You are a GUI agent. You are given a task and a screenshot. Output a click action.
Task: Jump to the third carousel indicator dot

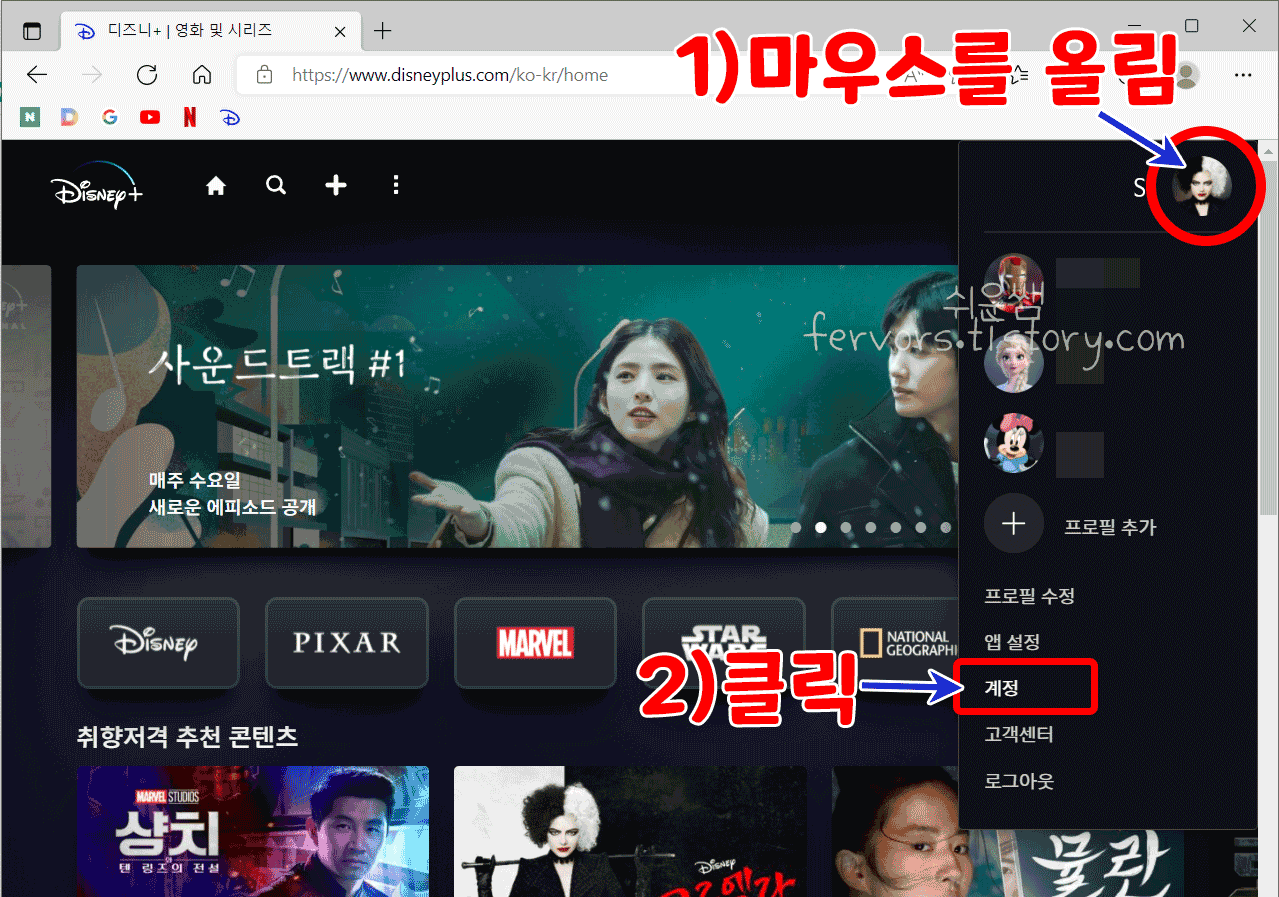[846, 527]
